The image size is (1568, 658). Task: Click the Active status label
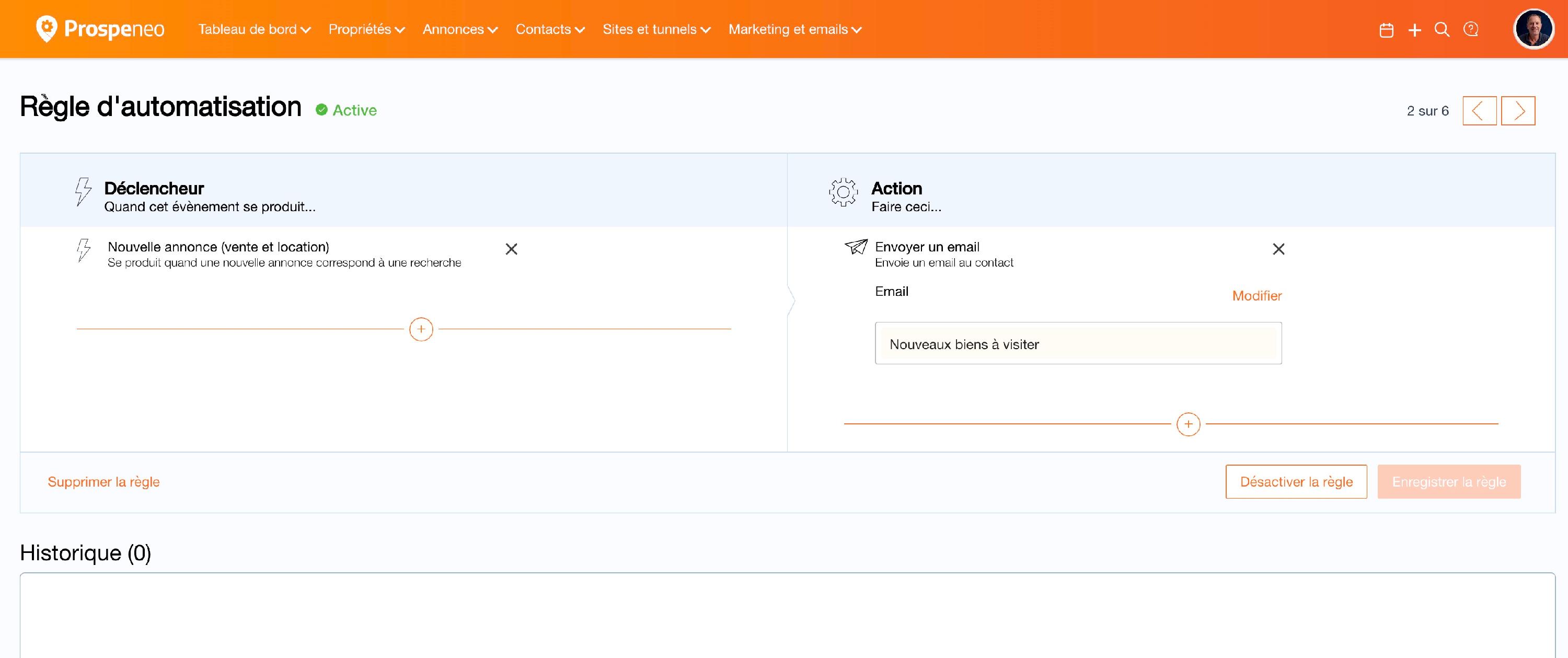coord(354,110)
